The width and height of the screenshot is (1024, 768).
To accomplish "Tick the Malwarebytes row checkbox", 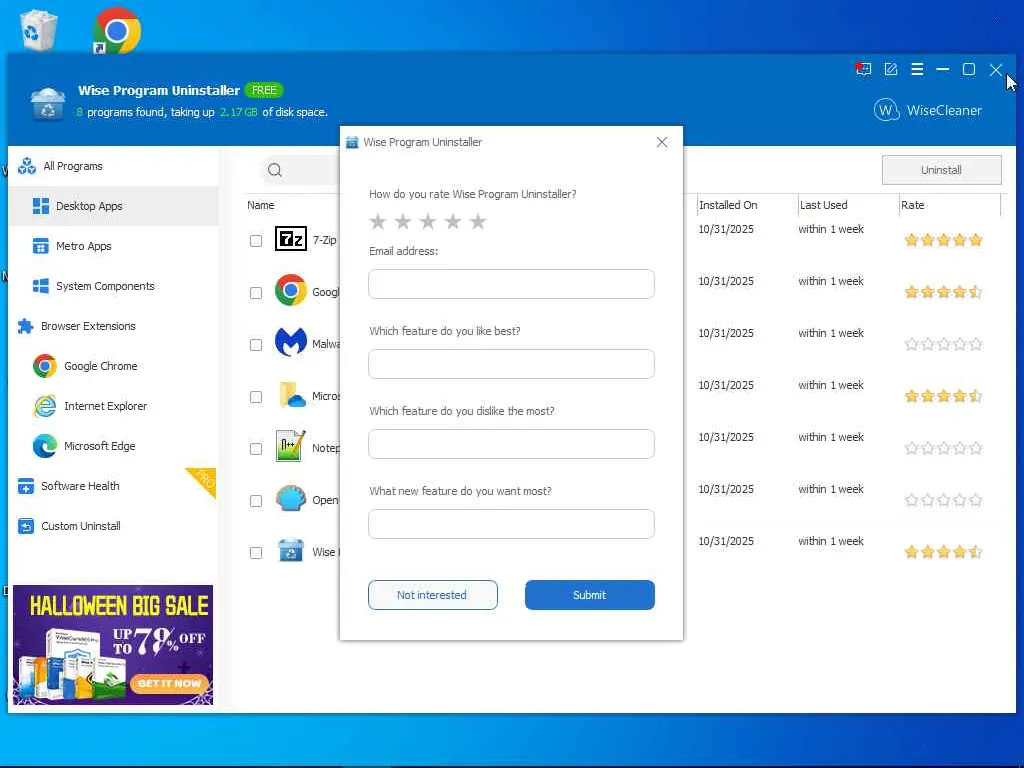I will [256, 345].
